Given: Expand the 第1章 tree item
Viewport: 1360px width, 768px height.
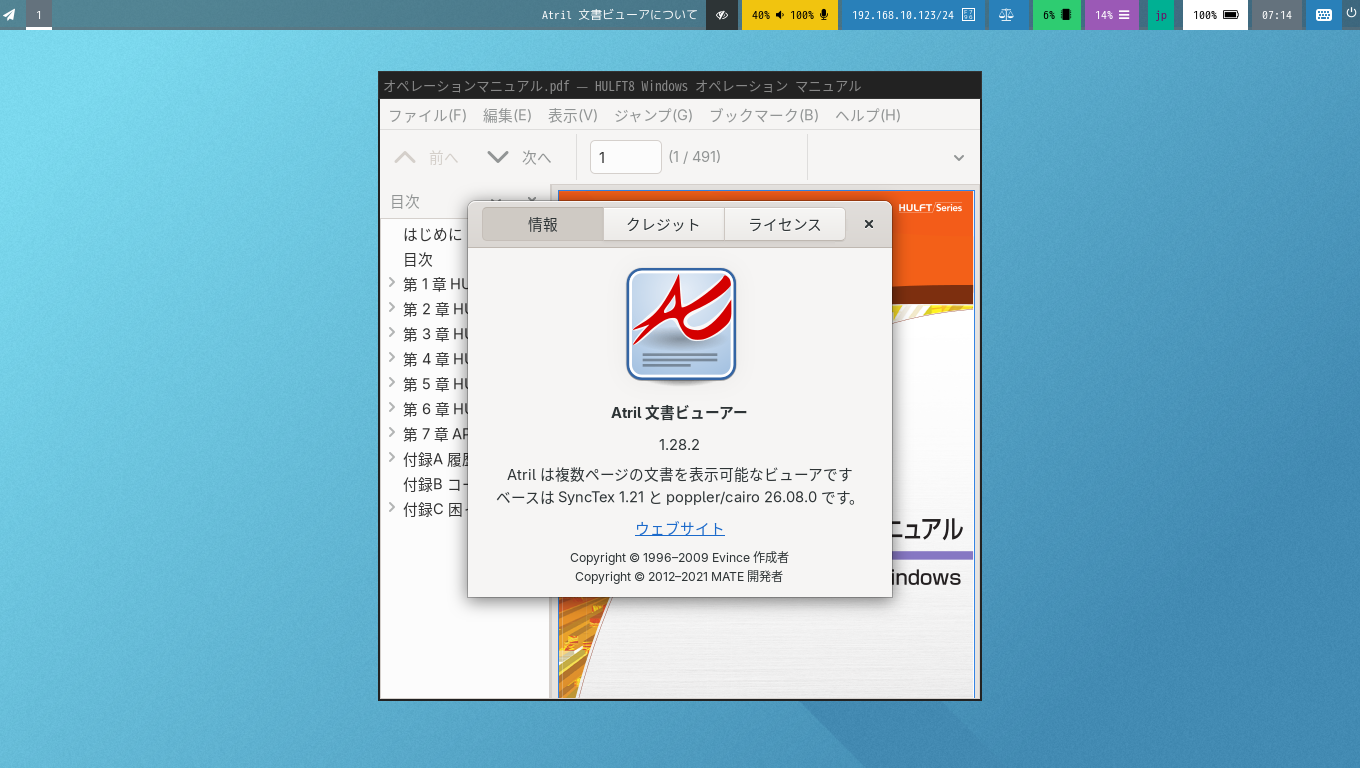Looking at the screenshot, I should point(392,283).
